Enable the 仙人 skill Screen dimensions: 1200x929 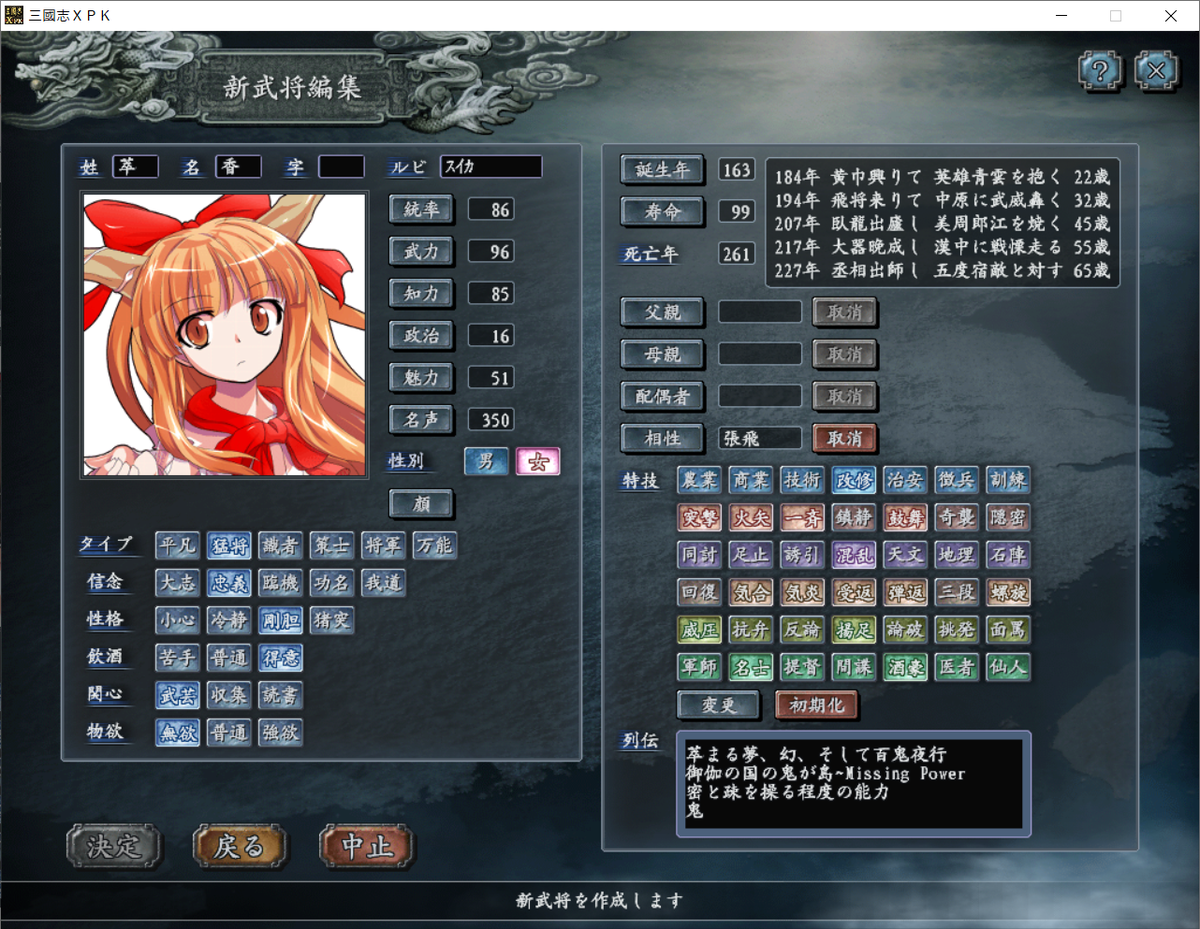[x=1008, y=667]
